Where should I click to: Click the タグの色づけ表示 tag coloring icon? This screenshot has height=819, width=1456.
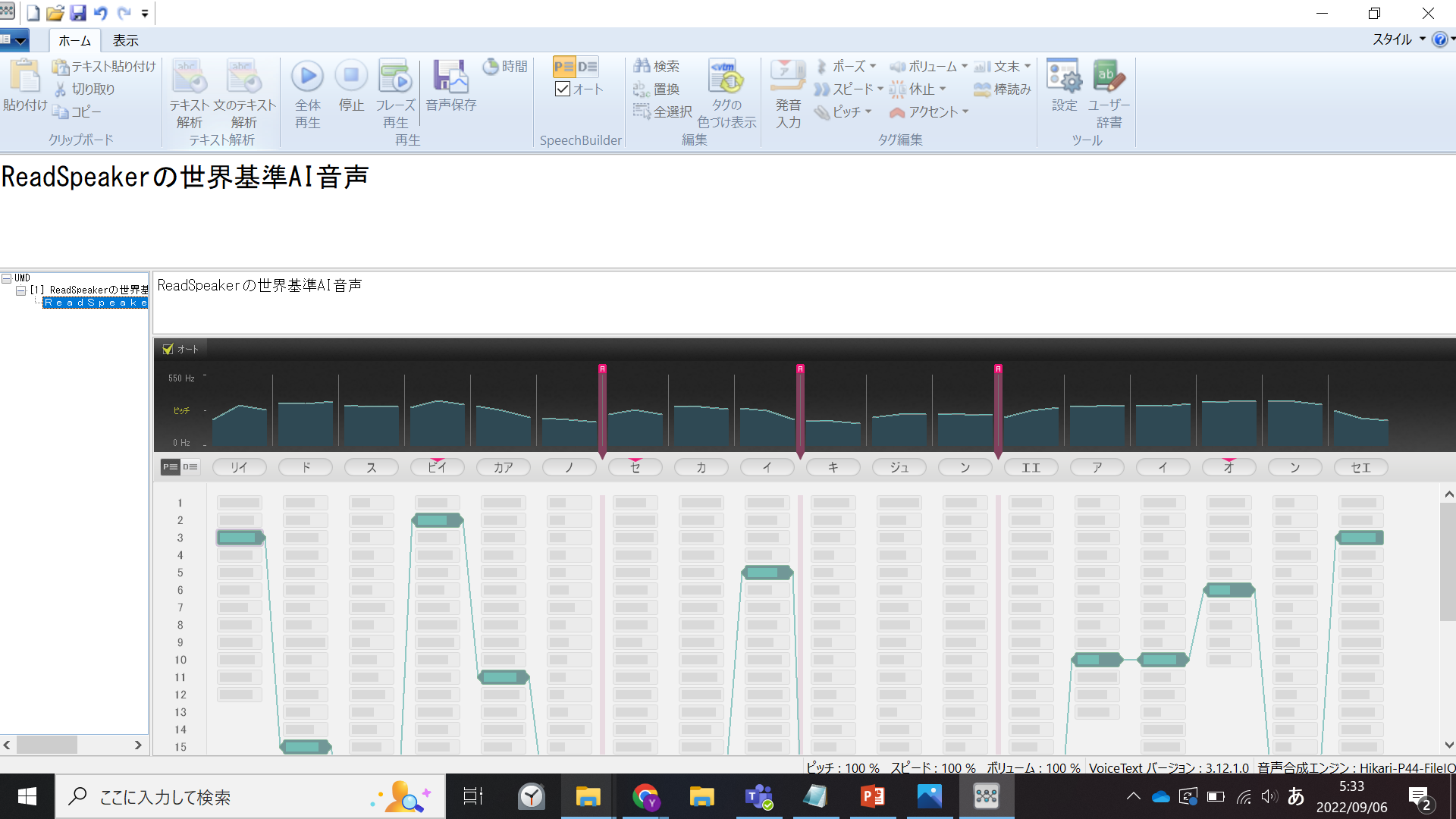click(x=726, y=77)
